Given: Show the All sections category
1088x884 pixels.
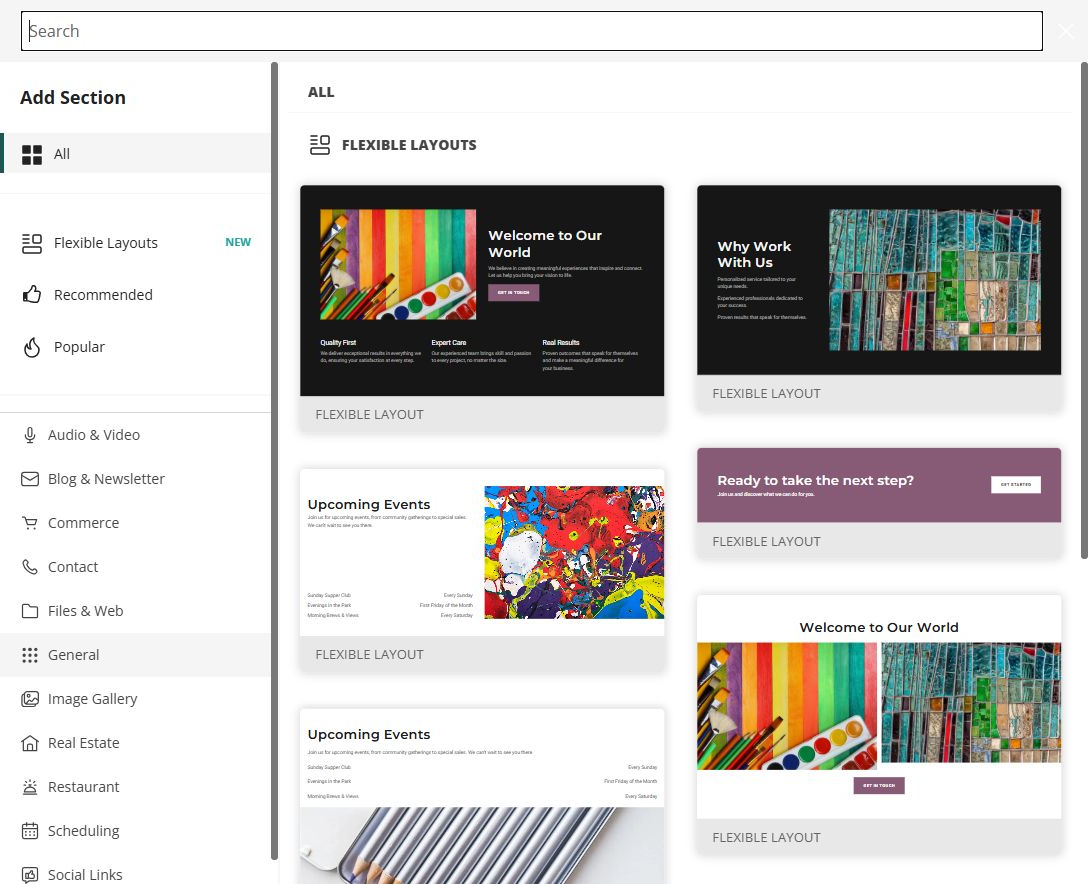Looking at the screenshot, I should coord(136,153).
